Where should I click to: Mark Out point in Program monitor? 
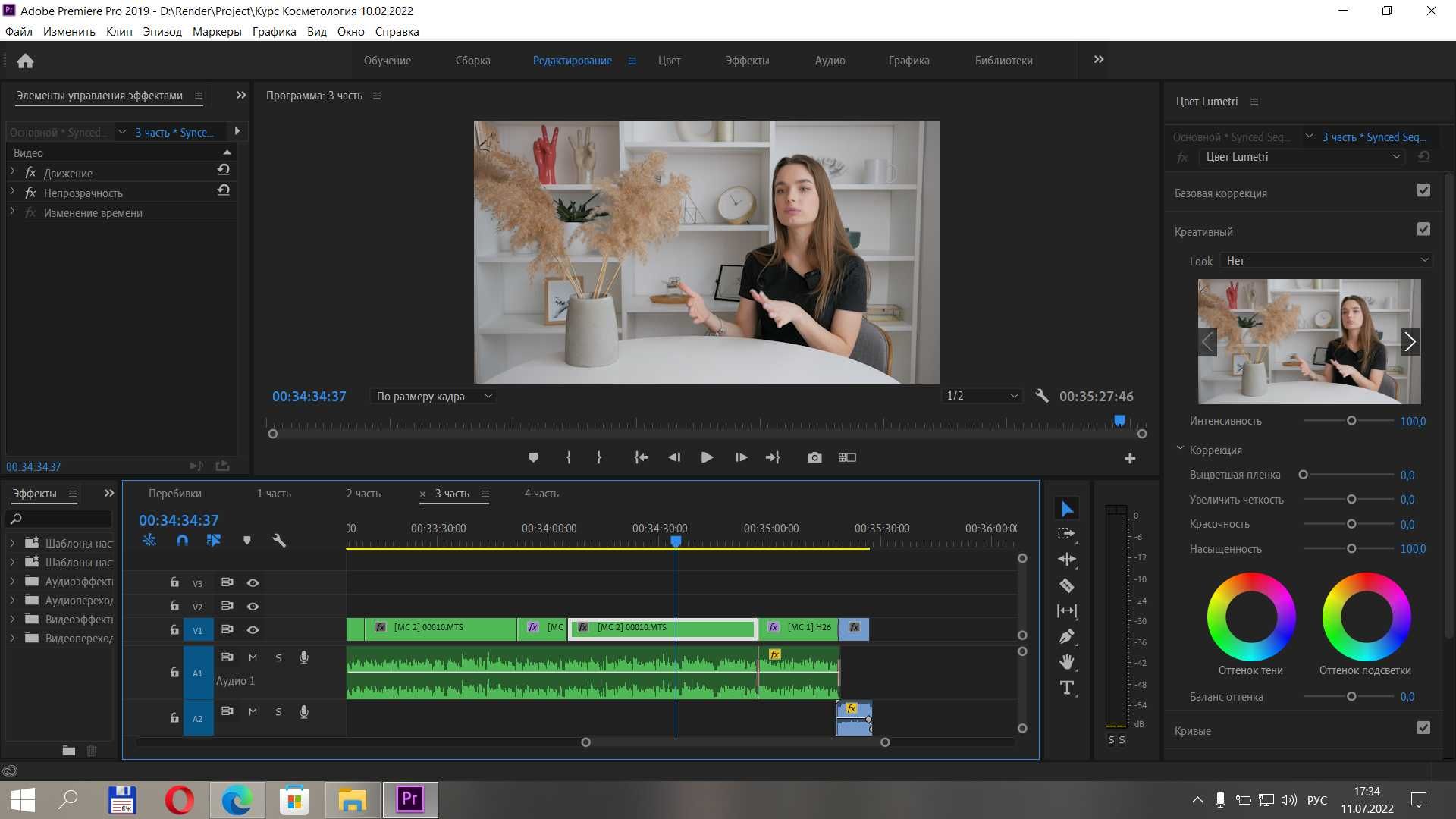coord(599,457)
